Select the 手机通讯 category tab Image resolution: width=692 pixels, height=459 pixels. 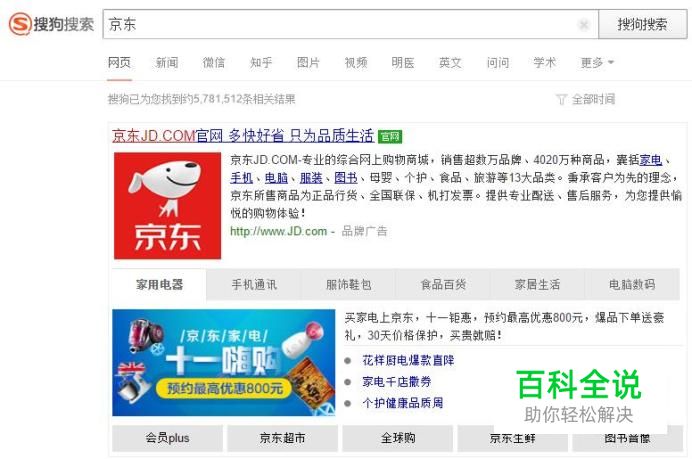point(254,285)
